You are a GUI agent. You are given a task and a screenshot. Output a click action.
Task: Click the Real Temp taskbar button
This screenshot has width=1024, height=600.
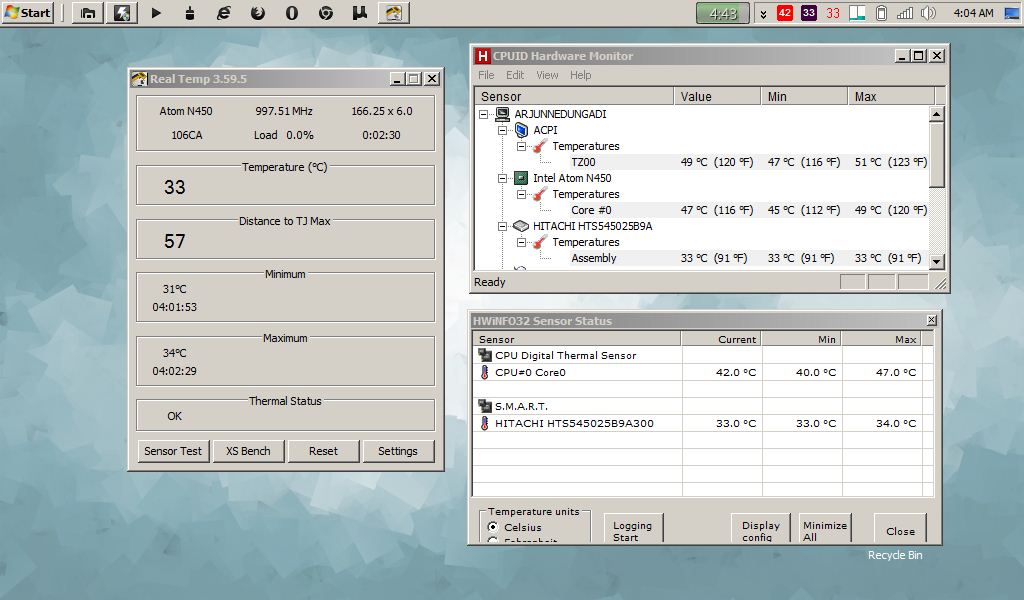point(393,13)
